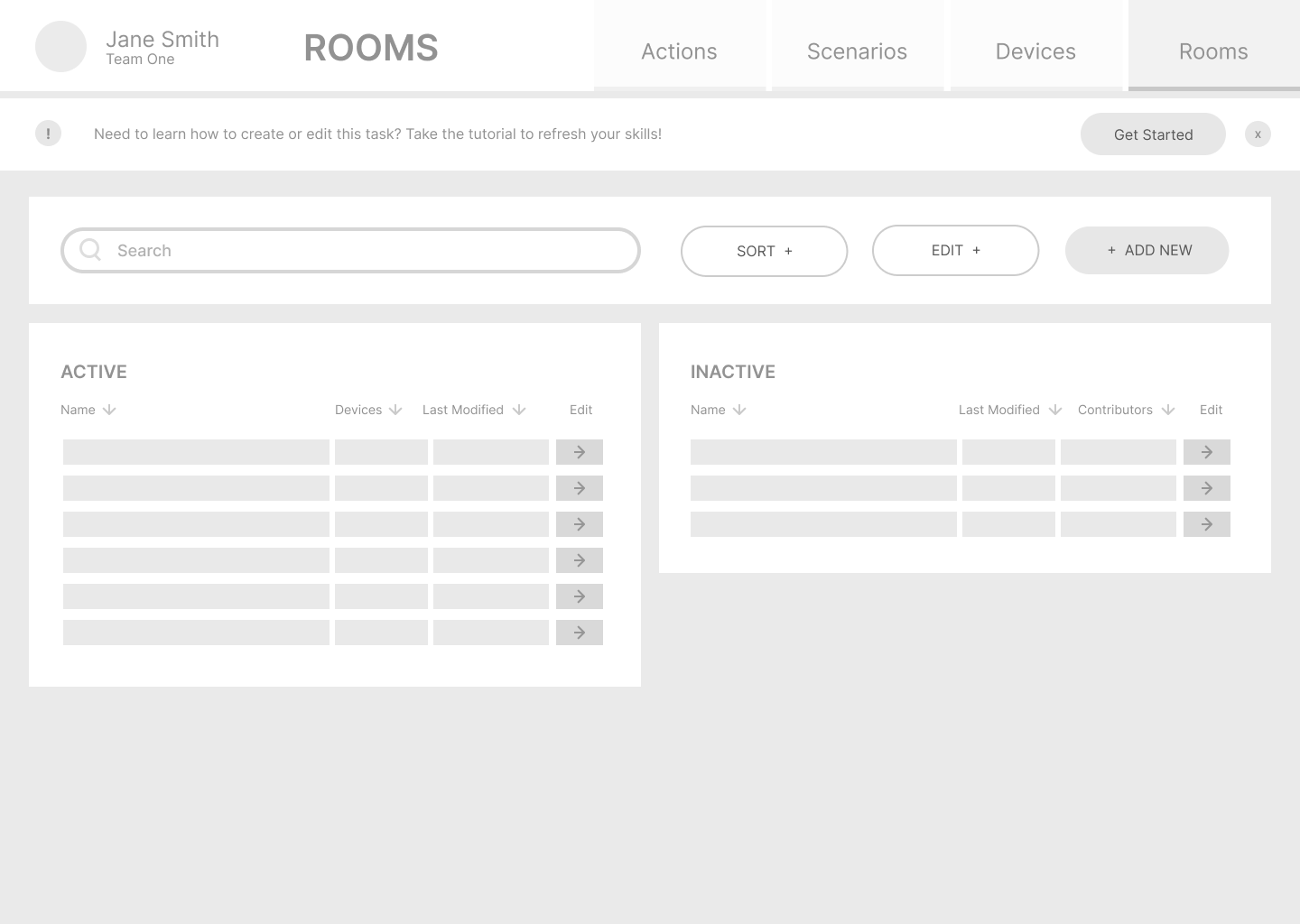The height and width of the screenshot is (924, 1300).
Task: Click the user avatar circle beside Jane Smith
Action: click(60, 47)
